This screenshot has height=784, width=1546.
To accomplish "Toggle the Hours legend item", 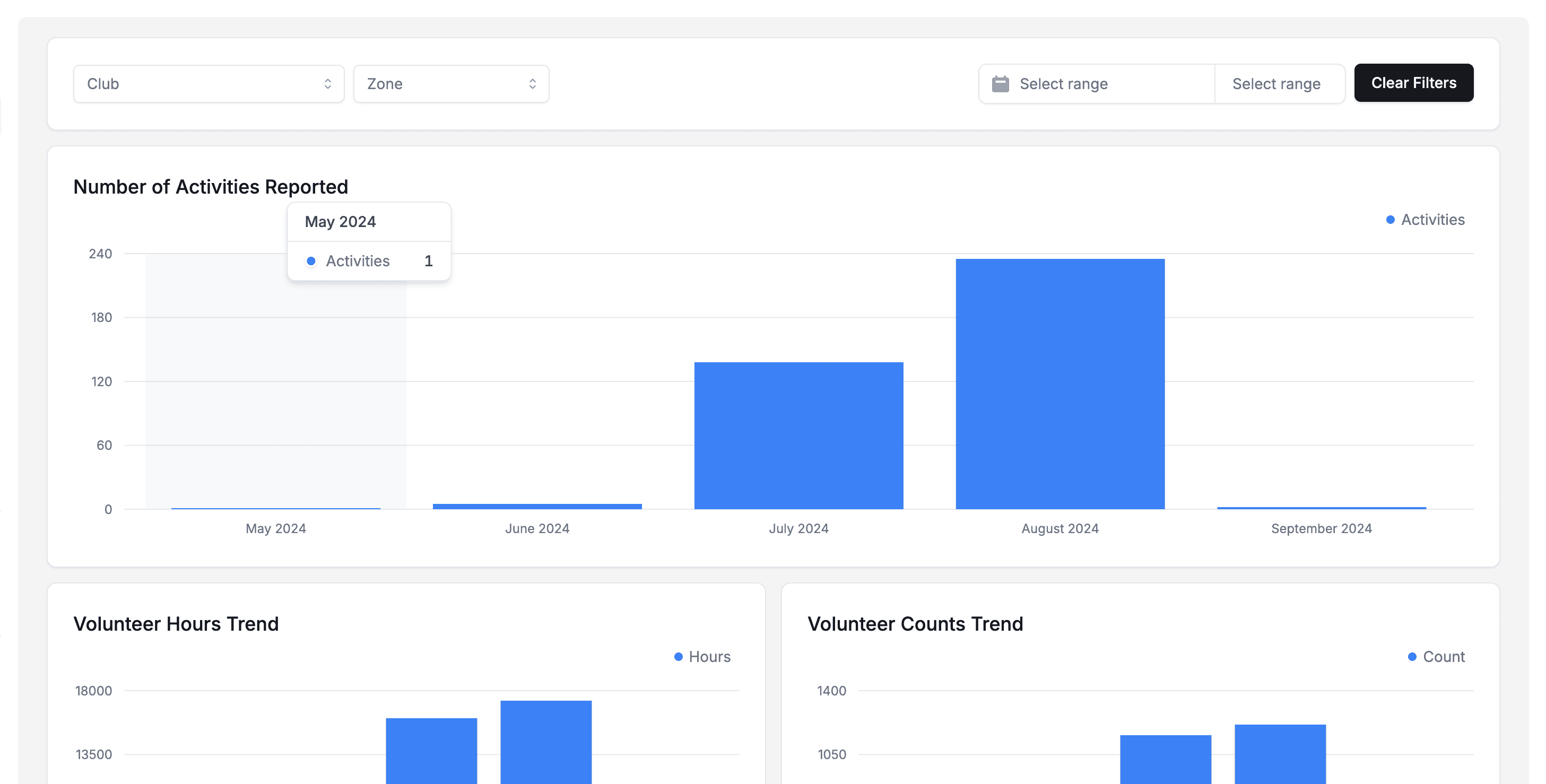I will 709,657.
